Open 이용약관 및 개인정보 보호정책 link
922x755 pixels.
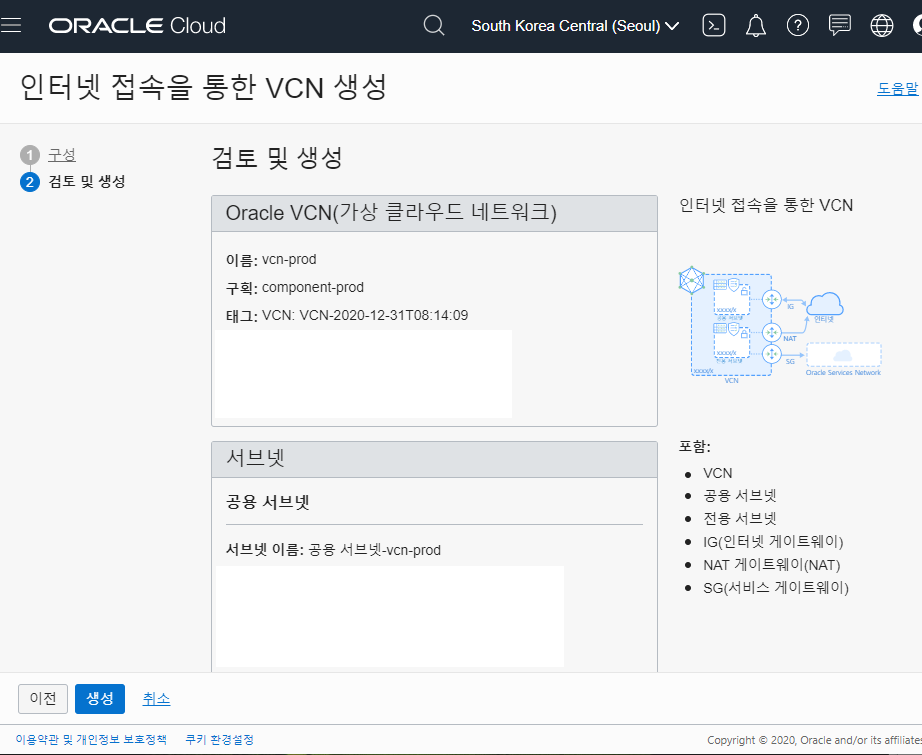91,739
